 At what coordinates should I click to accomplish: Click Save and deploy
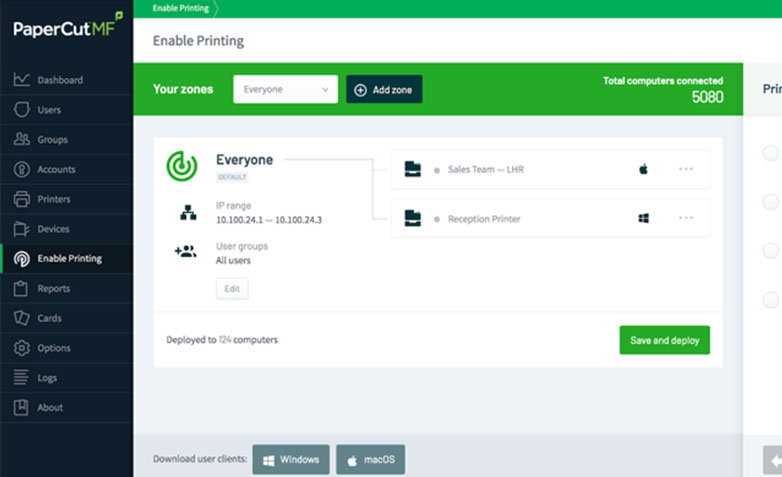pyautogui.click(x=664, y=340)
